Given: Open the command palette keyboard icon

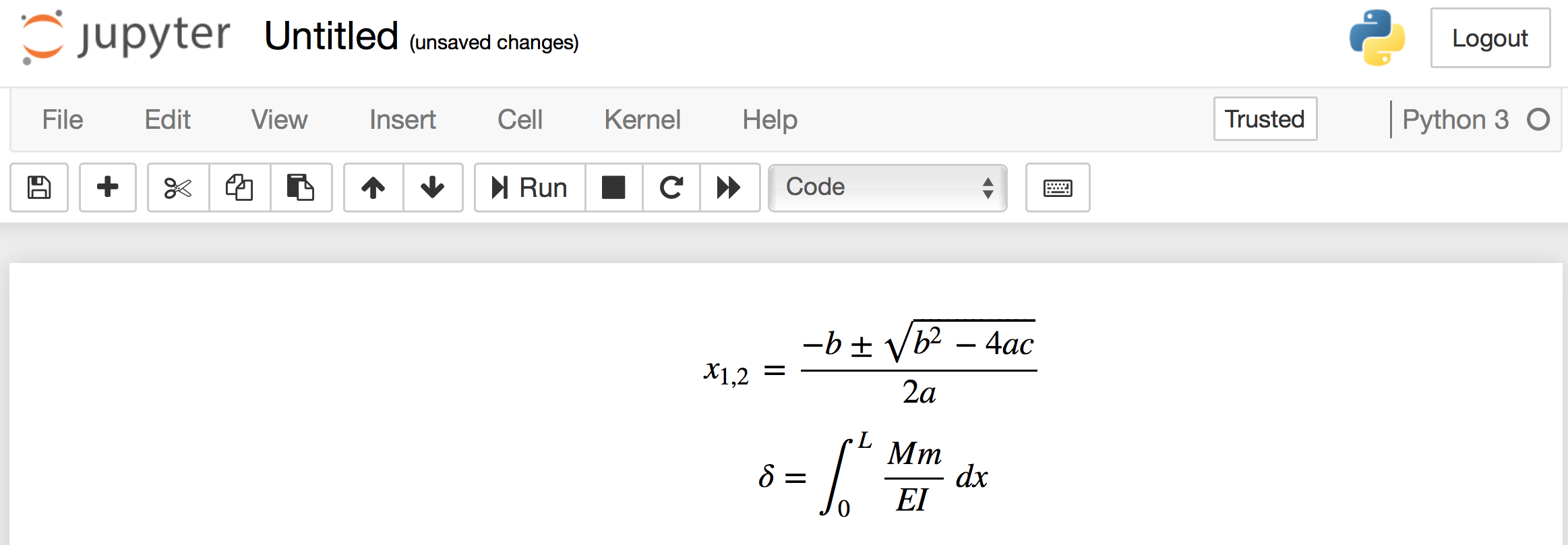Looking at the screenshot, I should (x=1057, y=188).
